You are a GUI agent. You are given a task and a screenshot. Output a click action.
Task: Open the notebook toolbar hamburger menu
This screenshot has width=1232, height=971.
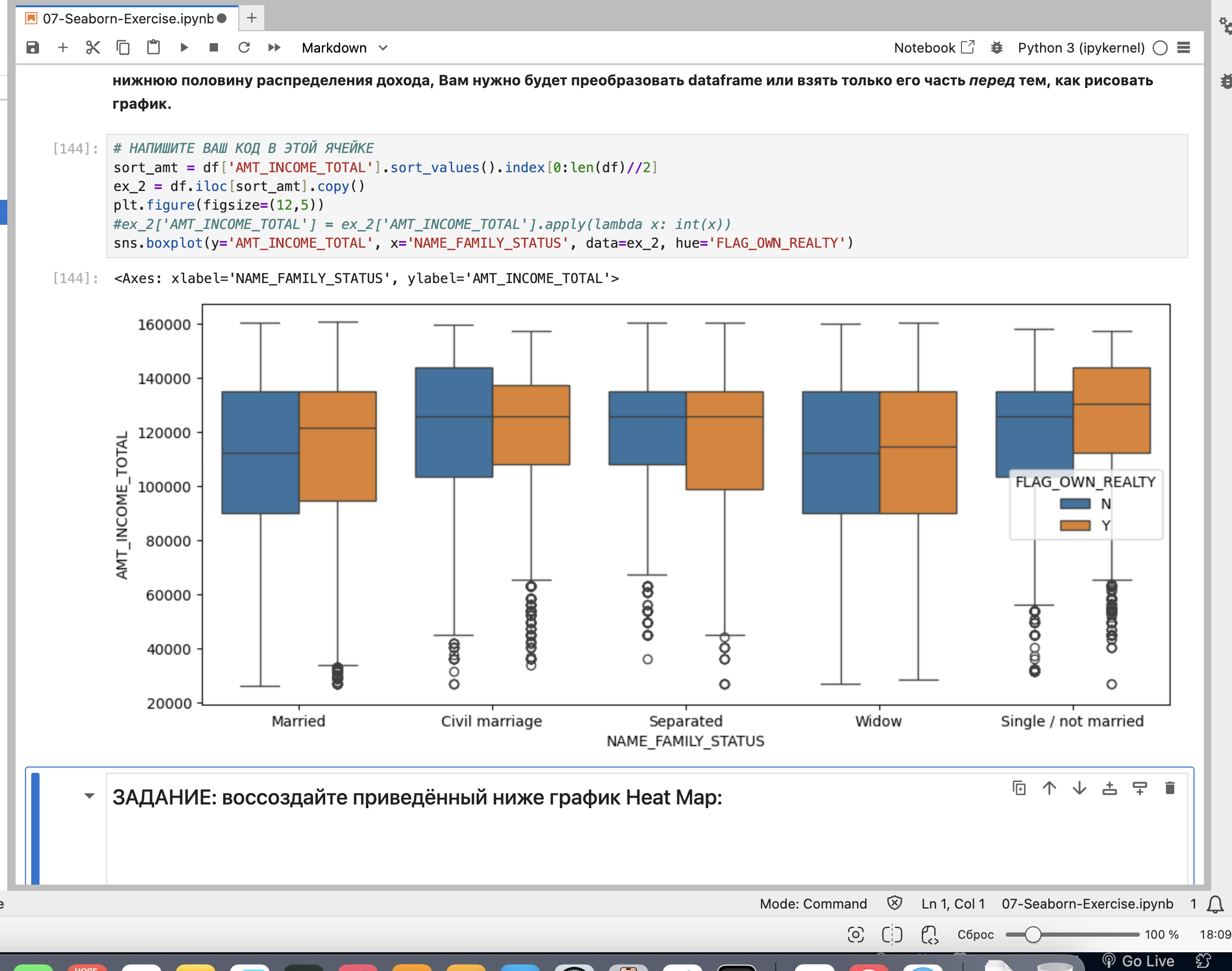[1184, 48]
